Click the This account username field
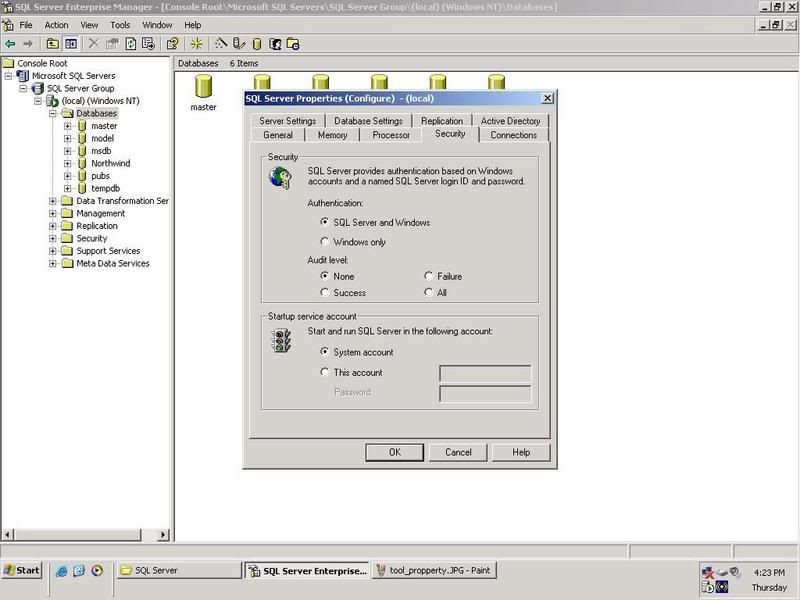The width and height of the screenshot is (800, 600). pos(485,373)
